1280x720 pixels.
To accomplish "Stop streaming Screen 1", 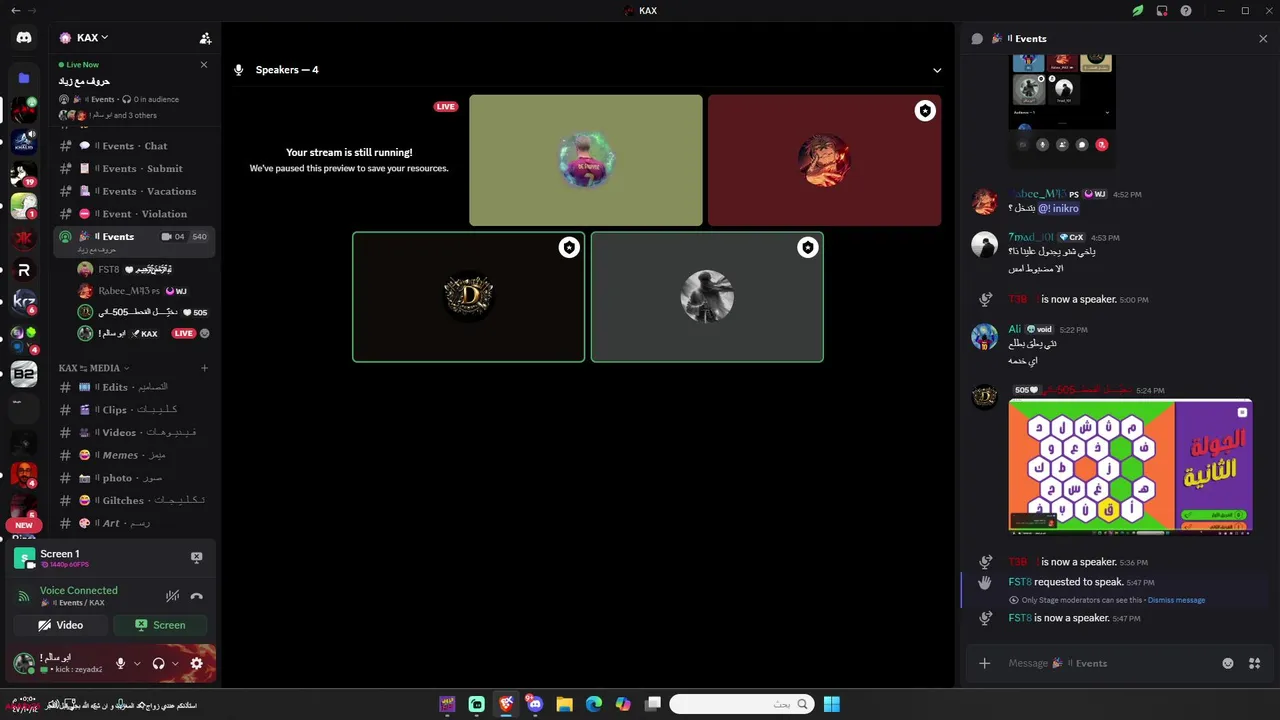I will coord(196,558).
